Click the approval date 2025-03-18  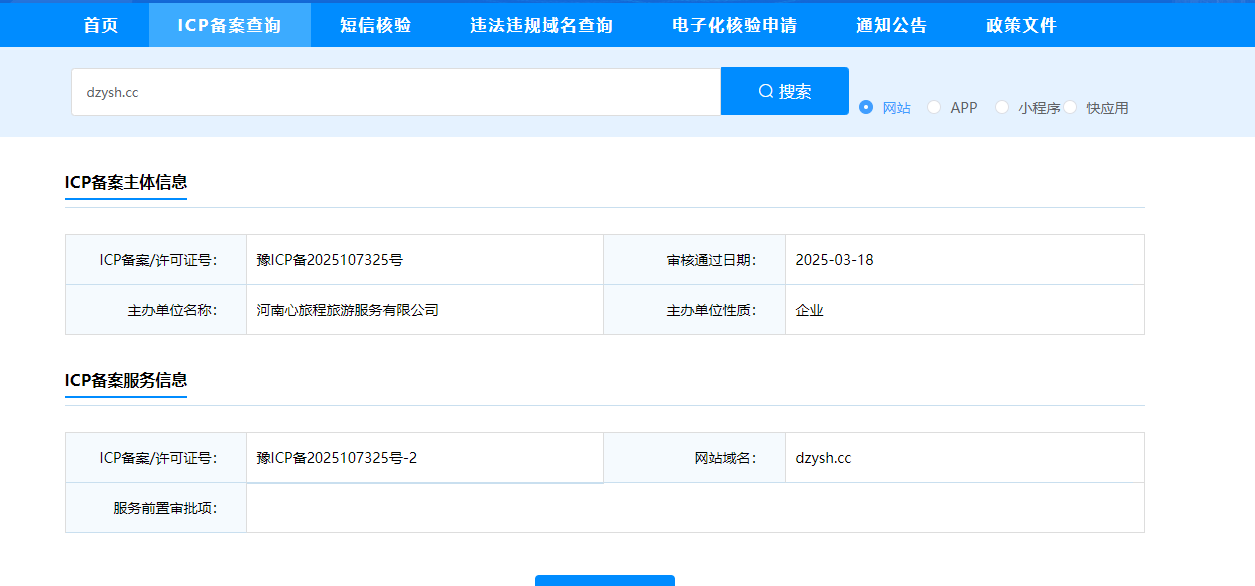click(834, 260)
